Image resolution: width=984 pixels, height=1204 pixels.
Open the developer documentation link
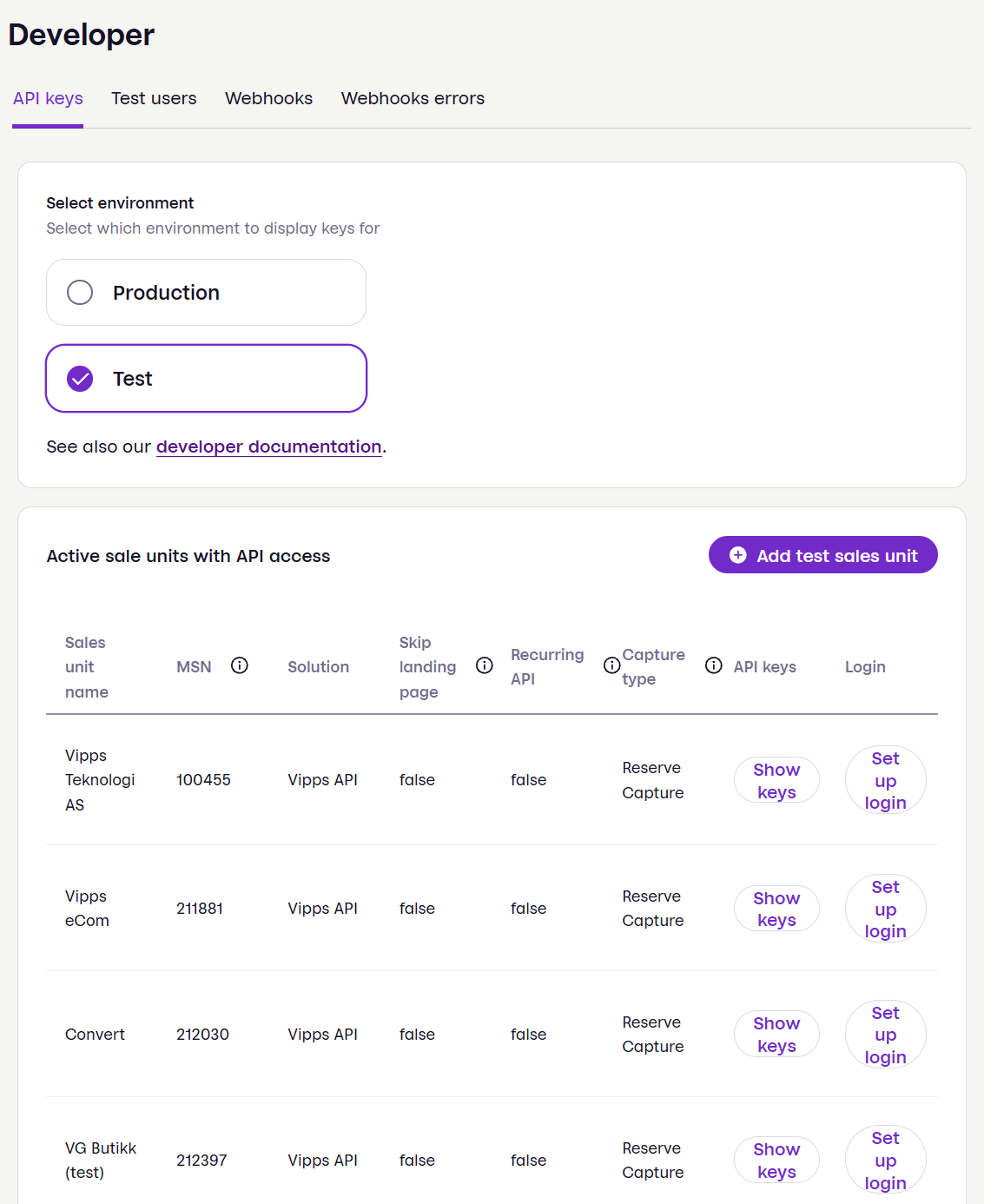(269, 447)
